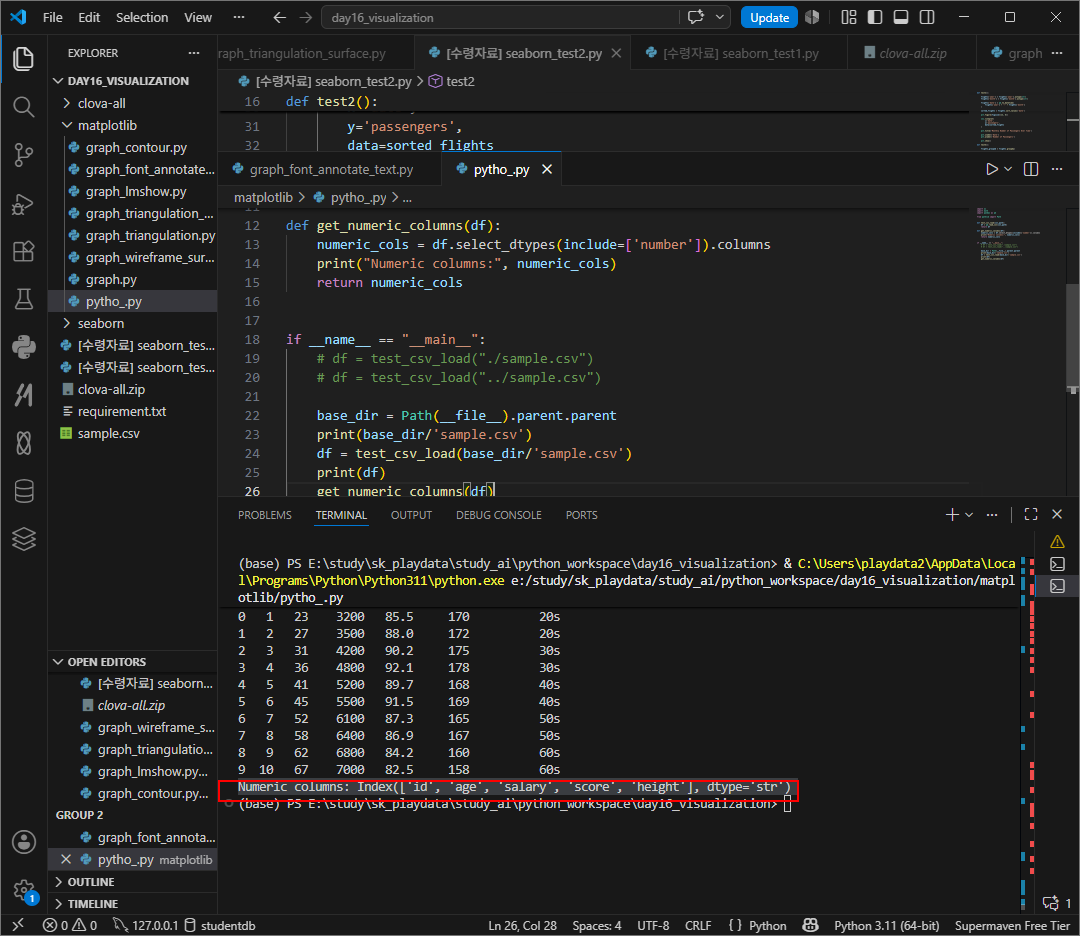Image resolution: width=1080 pixels, height=936 pixels.
Task: Click the remote window status icon
Action: pos(18,925)
